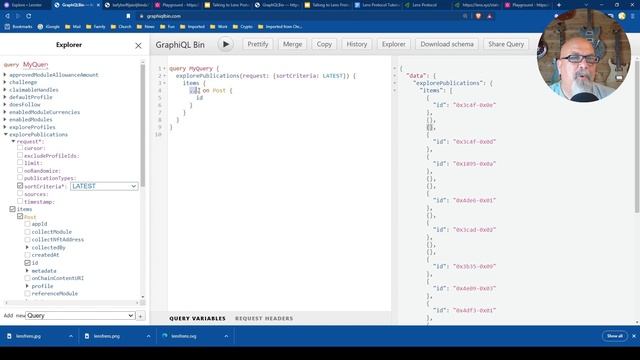Go back with the browser back arrow
640x360 pixels.
coord(7,16)
